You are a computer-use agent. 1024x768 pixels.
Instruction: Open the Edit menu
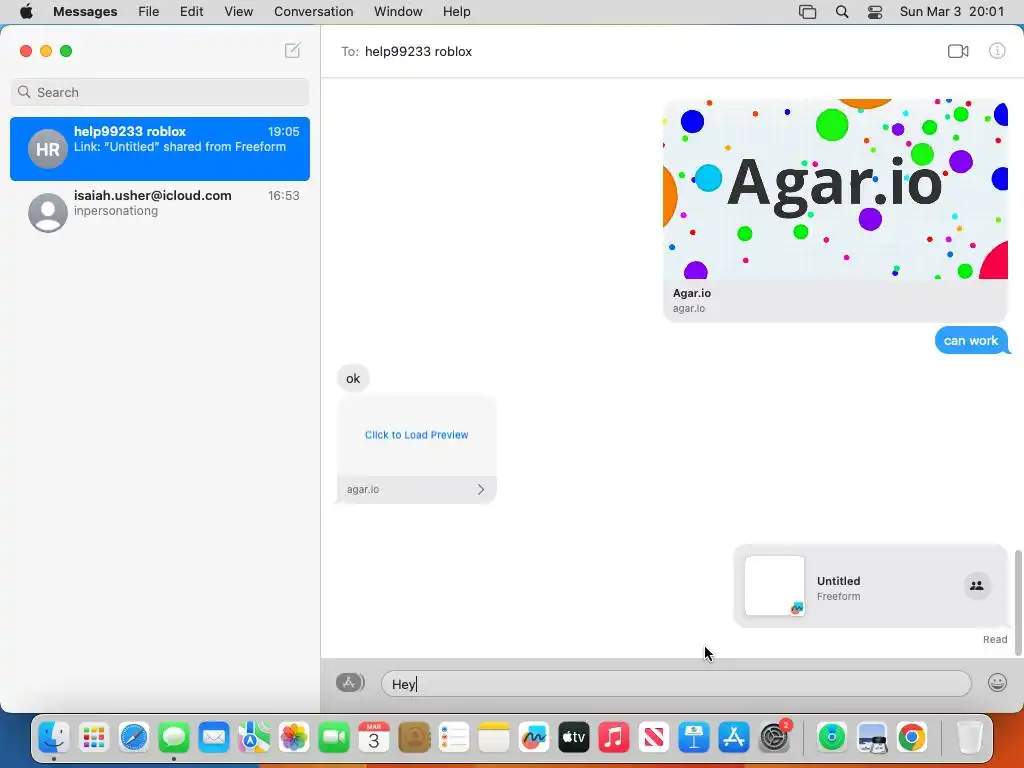coord(191,12)
